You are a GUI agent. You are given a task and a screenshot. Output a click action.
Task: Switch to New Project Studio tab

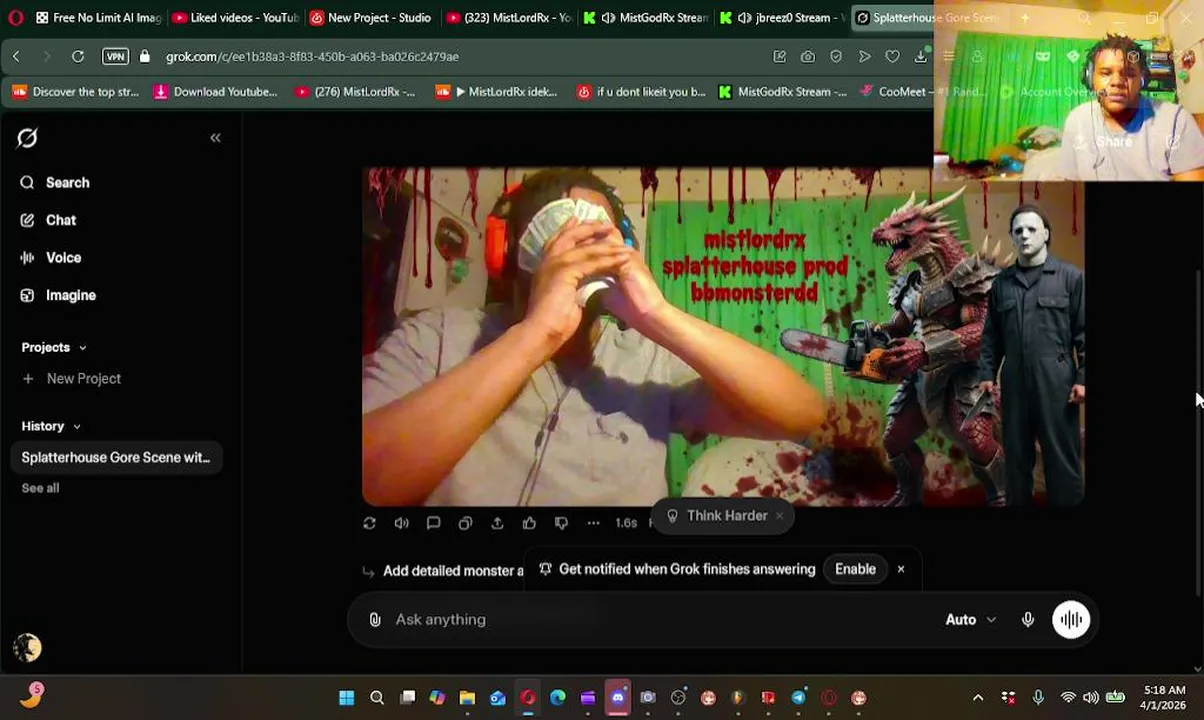point(371,18)
